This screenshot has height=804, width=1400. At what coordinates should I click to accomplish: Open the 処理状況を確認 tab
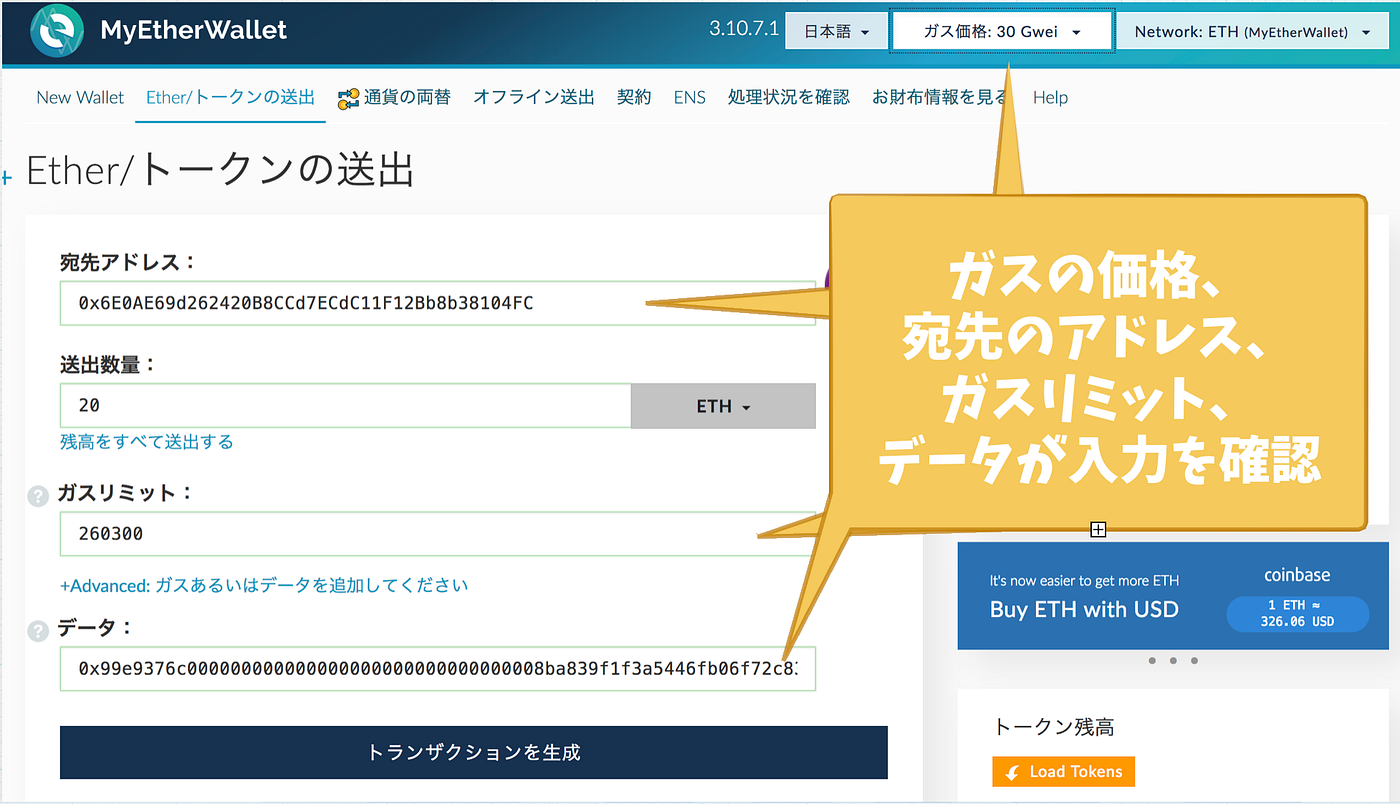[x=789, y=97]
